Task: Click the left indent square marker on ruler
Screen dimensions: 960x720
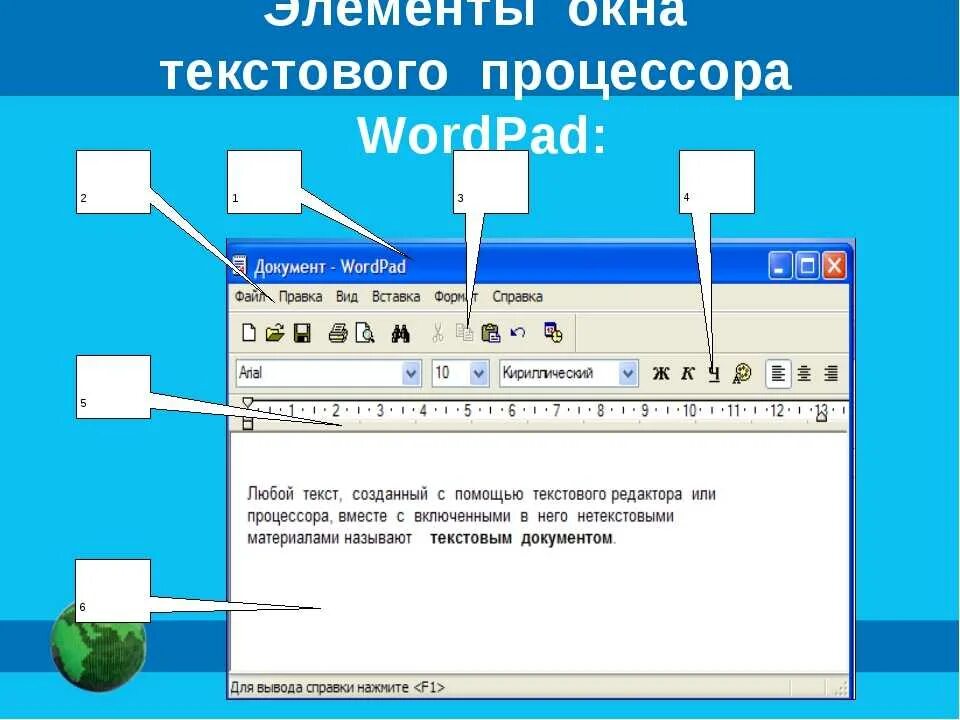Action: (x=247, y=423)
